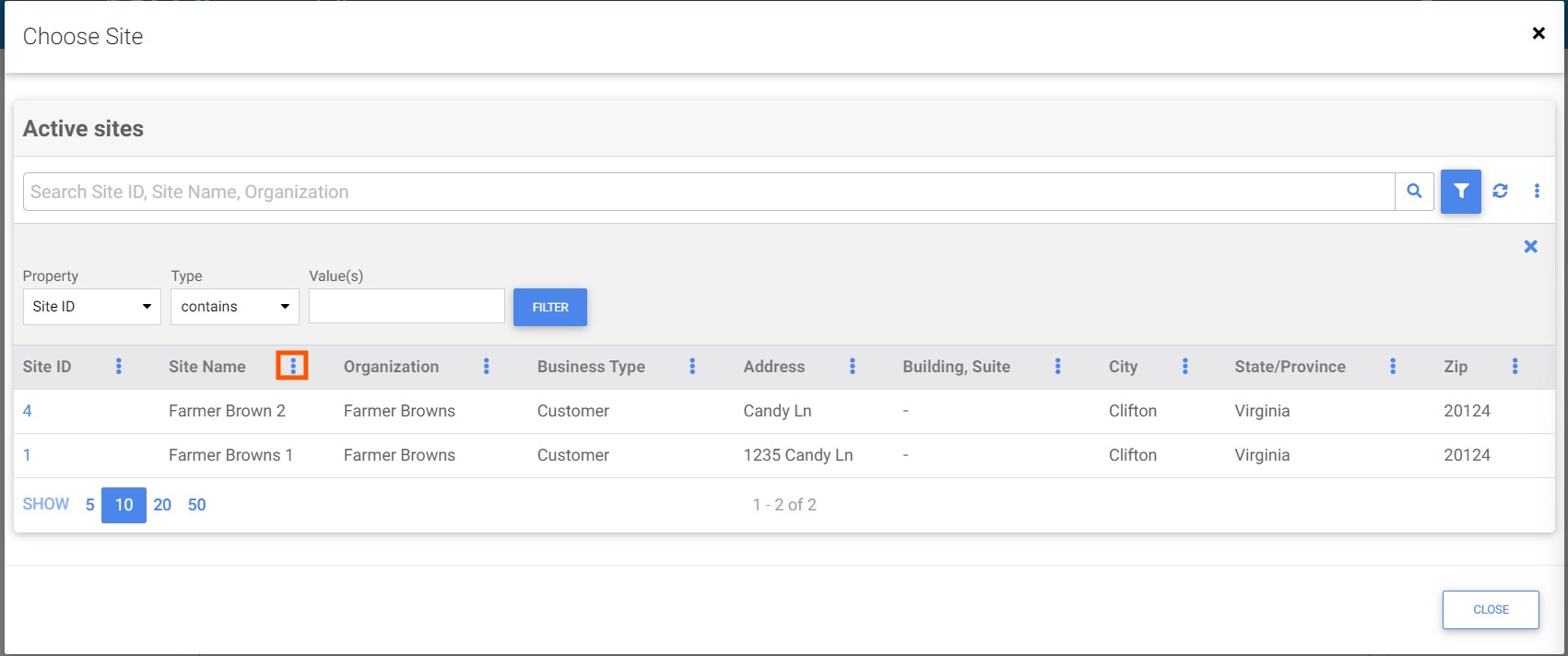The image size is (1568, 656).
Task: Open Site ID column options menu
Action: [118, 367]
